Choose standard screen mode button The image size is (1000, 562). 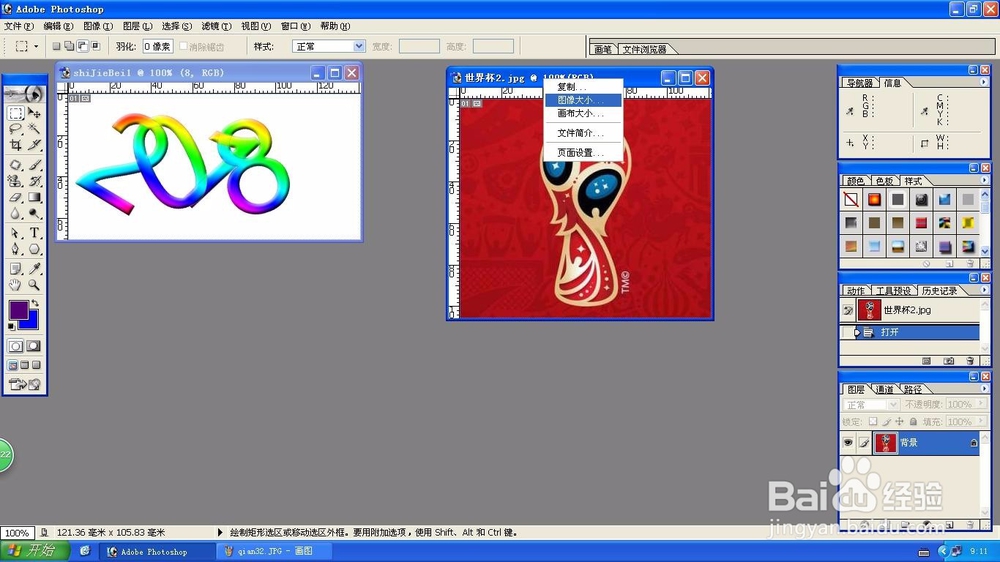tap(13, 366)
